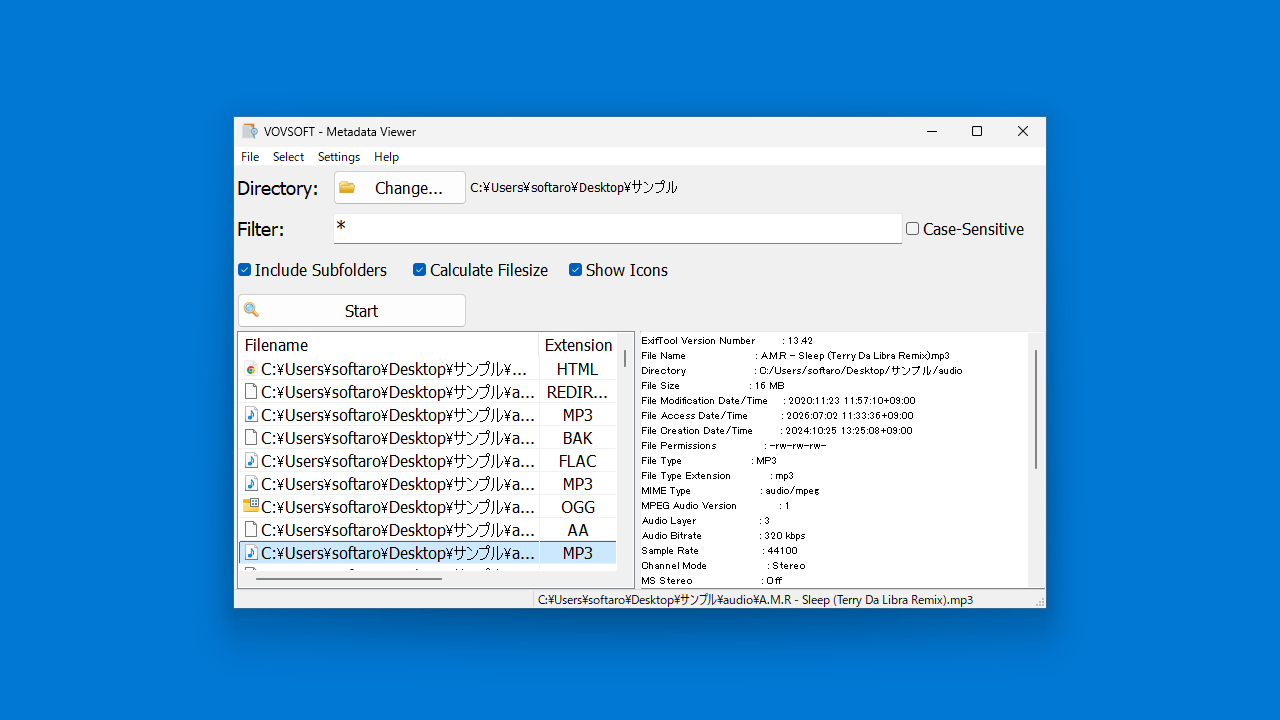Viewport: 1280px width, 720px height.
Task: Click the File Permissions line
Action: coord(734,446)
